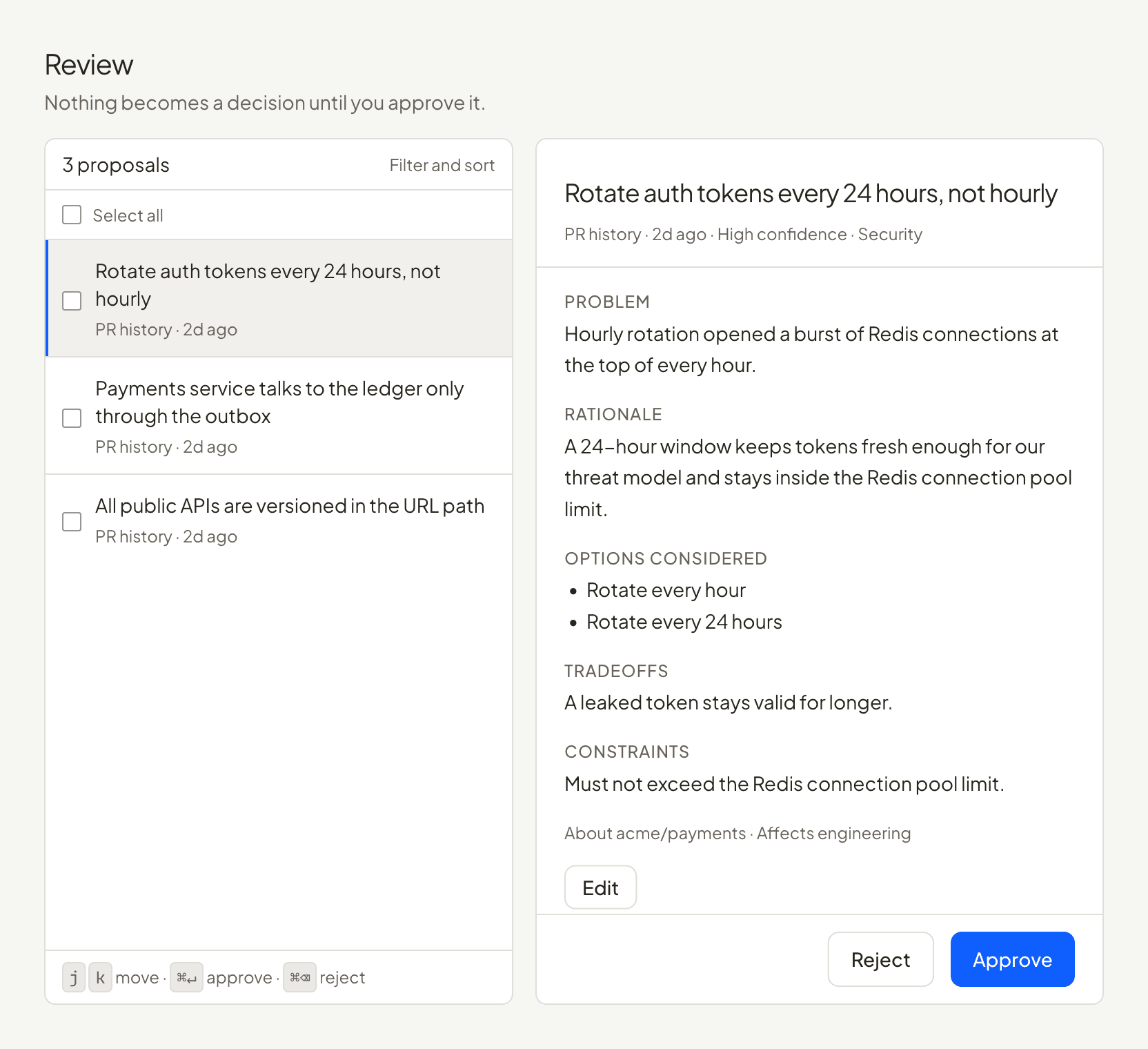
Task: Click the RATIONALE section heading
Action: 613,414
